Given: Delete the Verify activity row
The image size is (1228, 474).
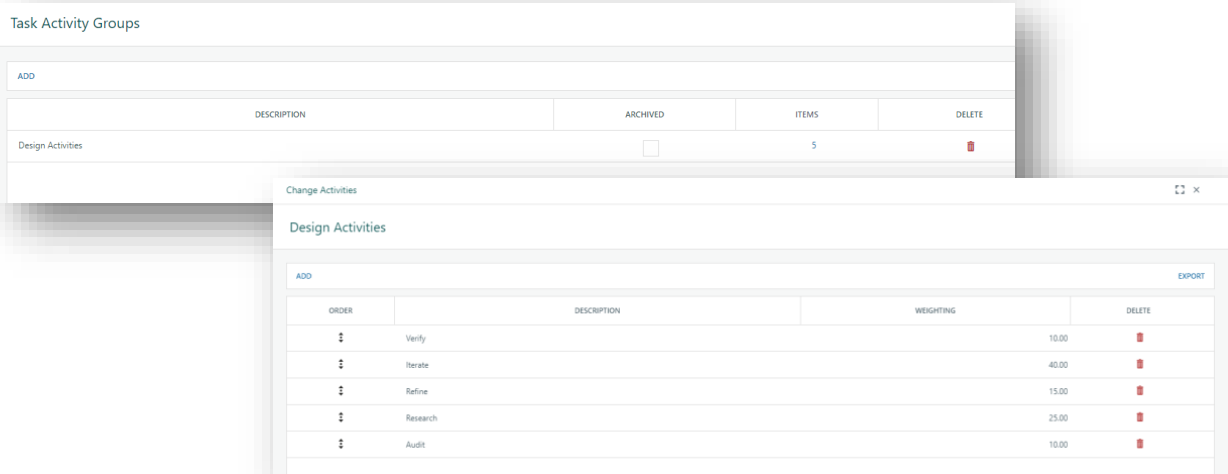Looking at the screenshot, I should (1140, 338).
